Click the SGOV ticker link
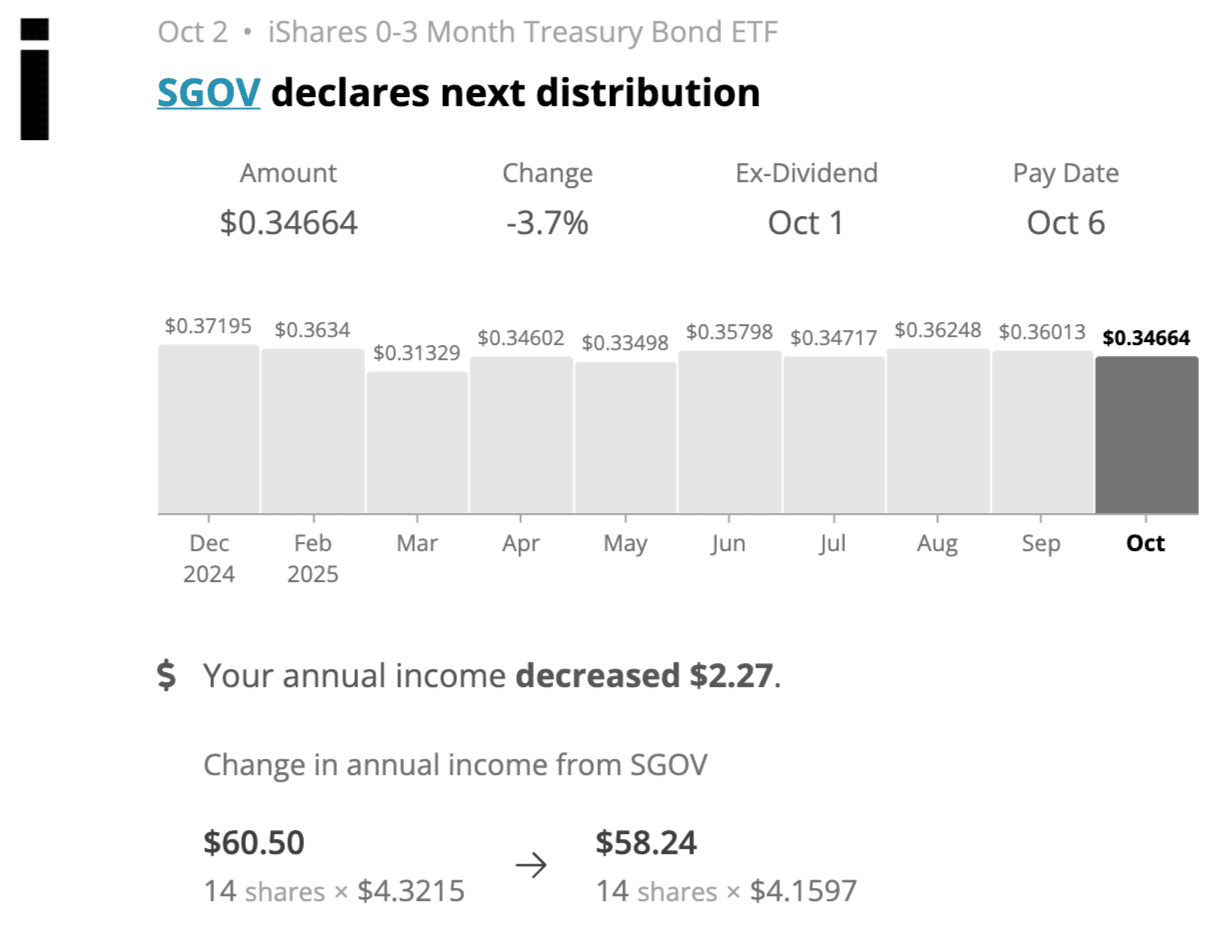This screenshot has width=1207, height=935. pos(208,92)
